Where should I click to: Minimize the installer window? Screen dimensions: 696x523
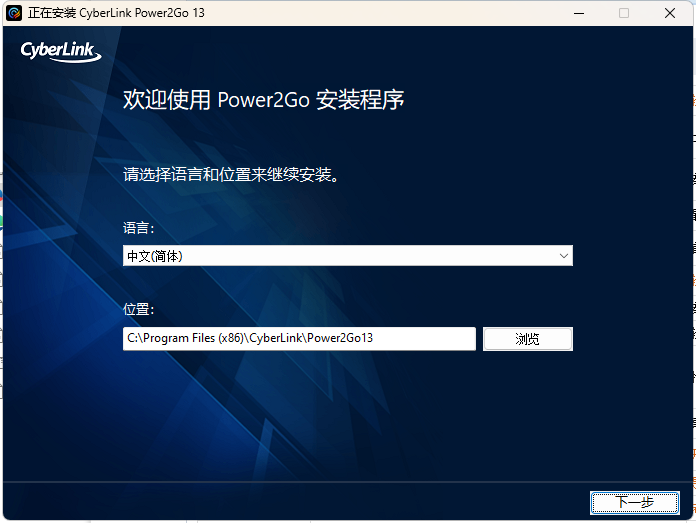(578, 13)
